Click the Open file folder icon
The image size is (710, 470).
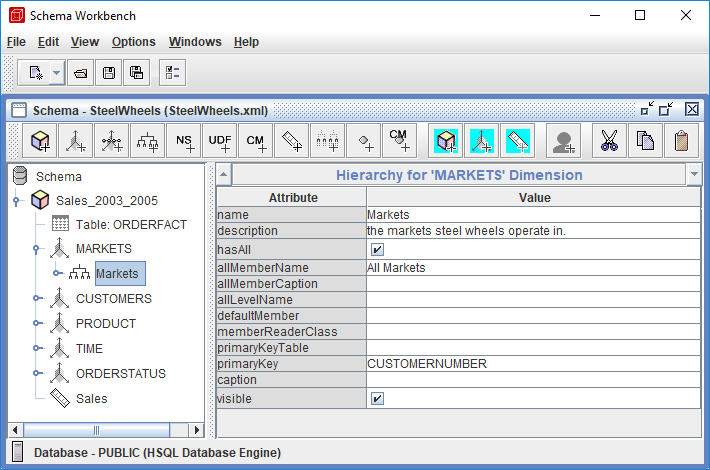(x=81, y=72)
